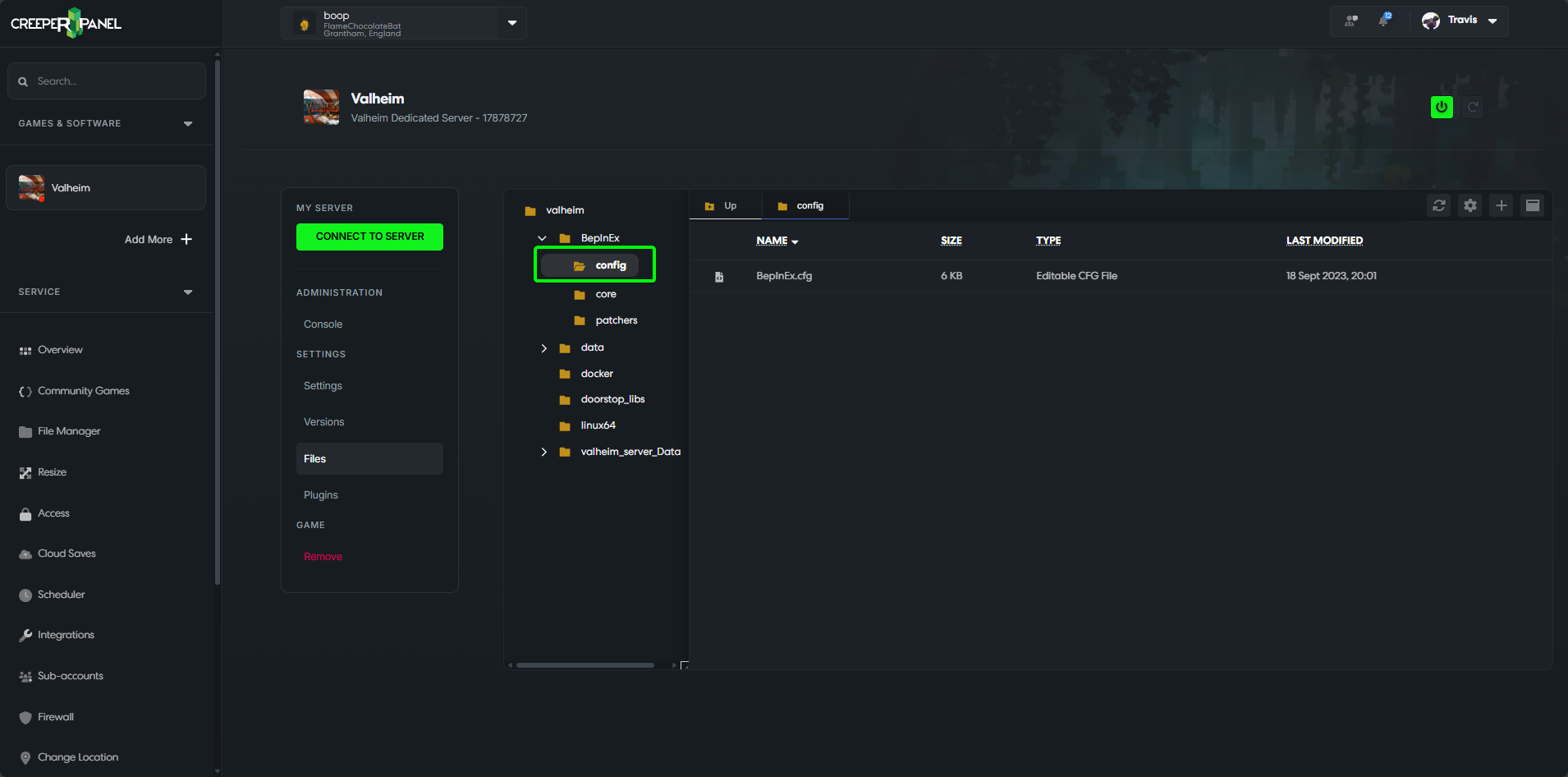The width and height of the screenshot is (1568, 777).
Task: Open Versions menu item
Action: 323,422
